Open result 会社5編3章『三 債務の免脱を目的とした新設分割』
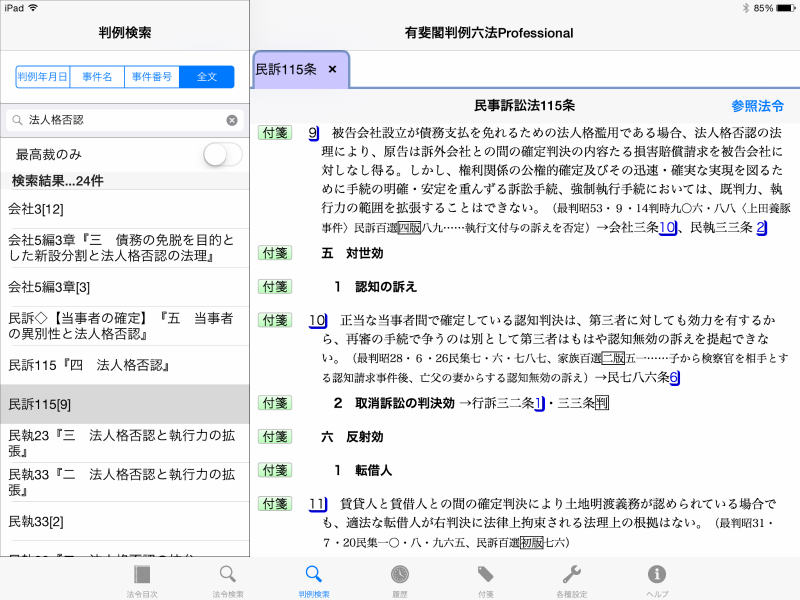Image resolution: width=800 pixels, height=600 pixels. pyautogui.click(x=124, y=247)
